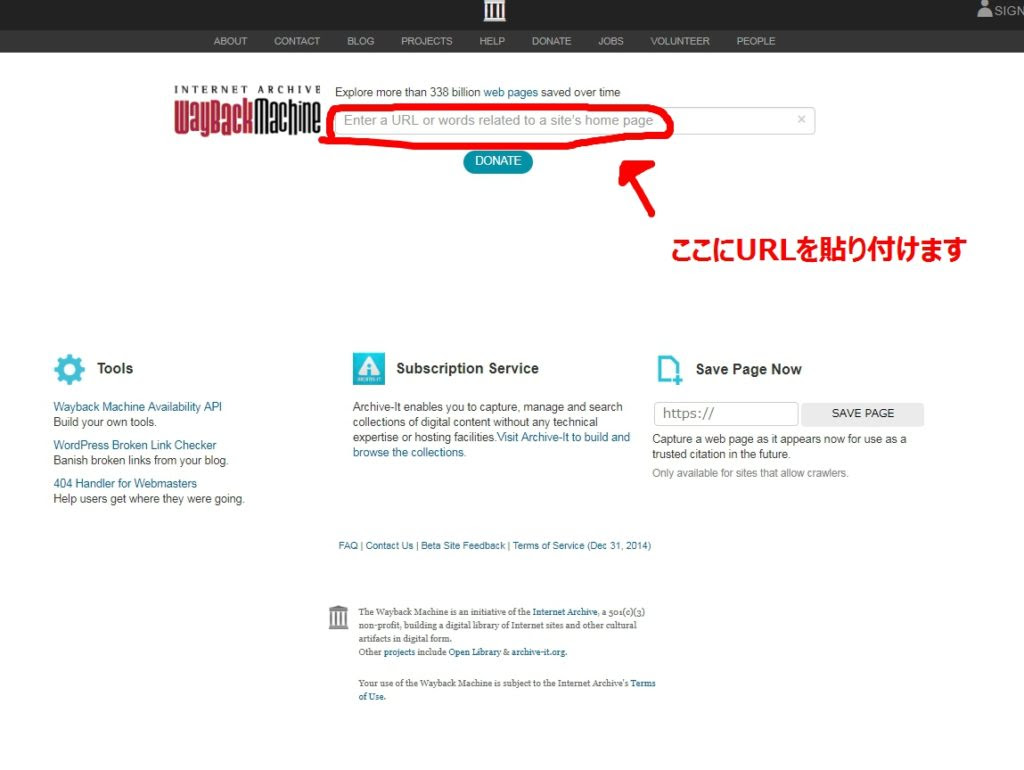Viewport: 1024px width, 770px height.
Task: Open Terms of Service (Dec 31, 2014) link
Action: (x=581, y=545)
